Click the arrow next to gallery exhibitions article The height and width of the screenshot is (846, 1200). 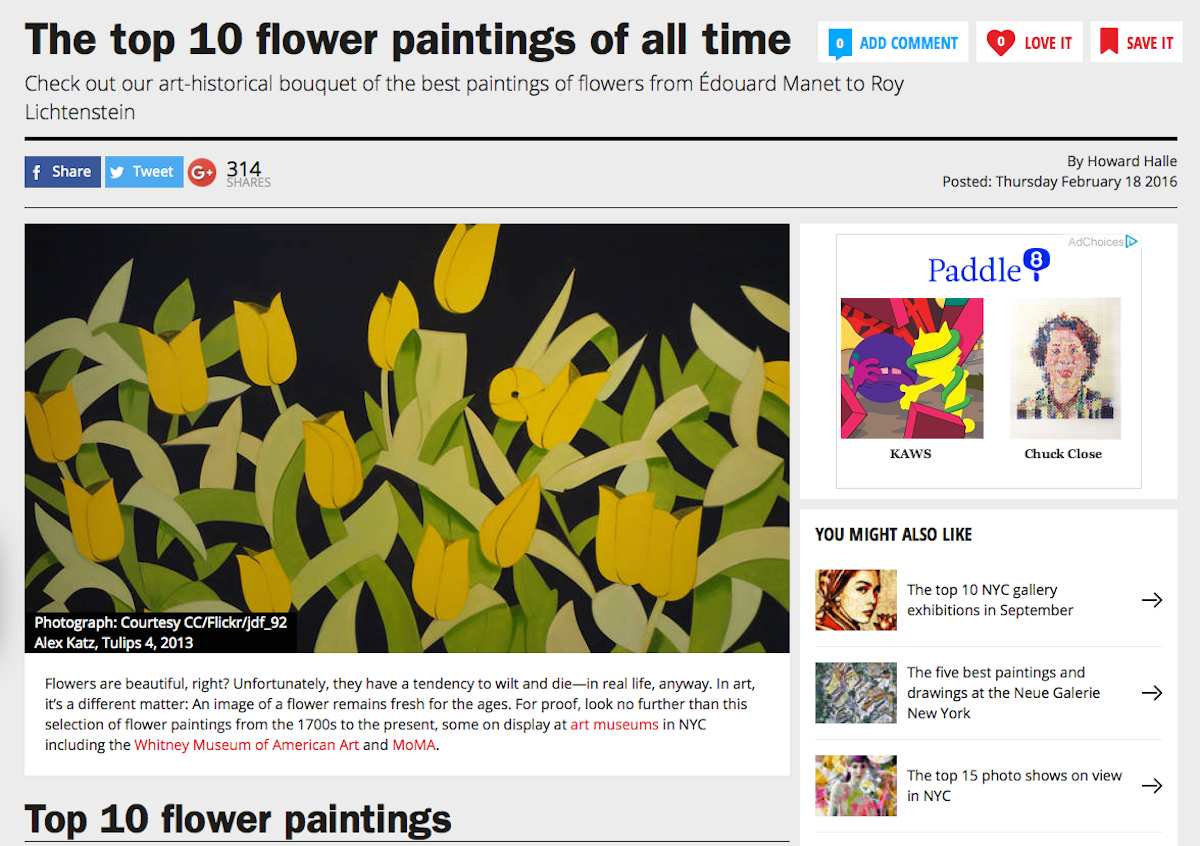(1152, 600)
